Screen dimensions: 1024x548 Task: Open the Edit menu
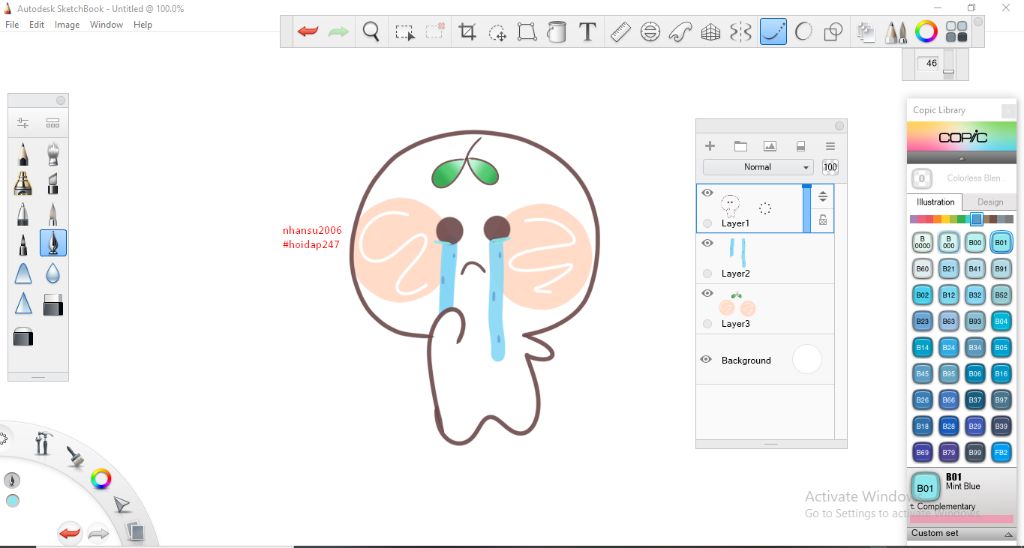pyautogui.click(x=37, y=25)
